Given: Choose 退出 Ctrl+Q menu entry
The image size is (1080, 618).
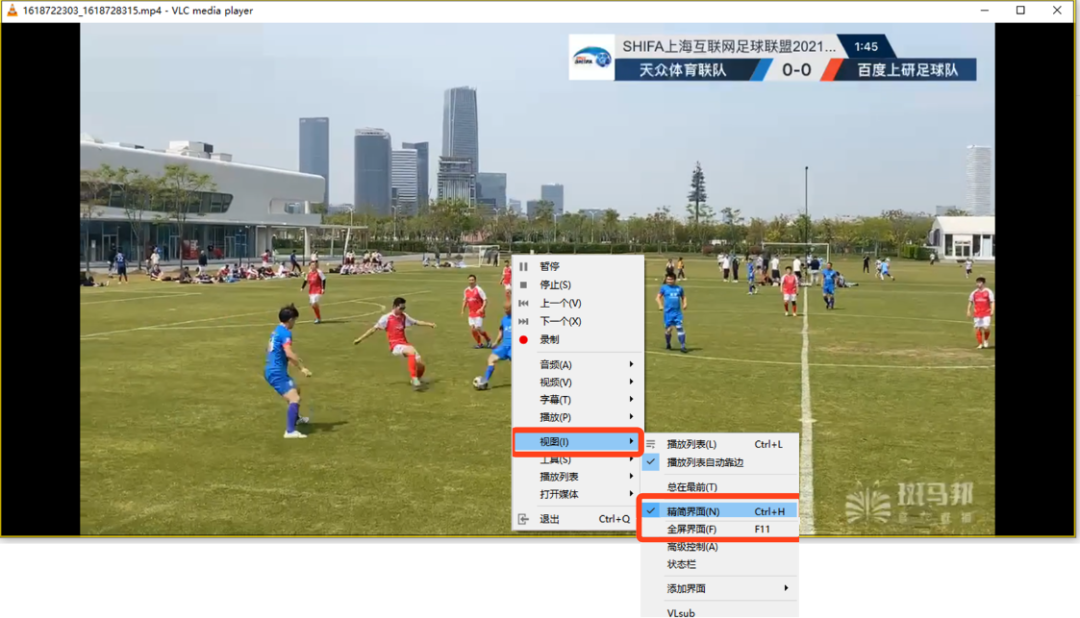Looking at the screenshot, I should pyautogui.click(x=579, y=519).
